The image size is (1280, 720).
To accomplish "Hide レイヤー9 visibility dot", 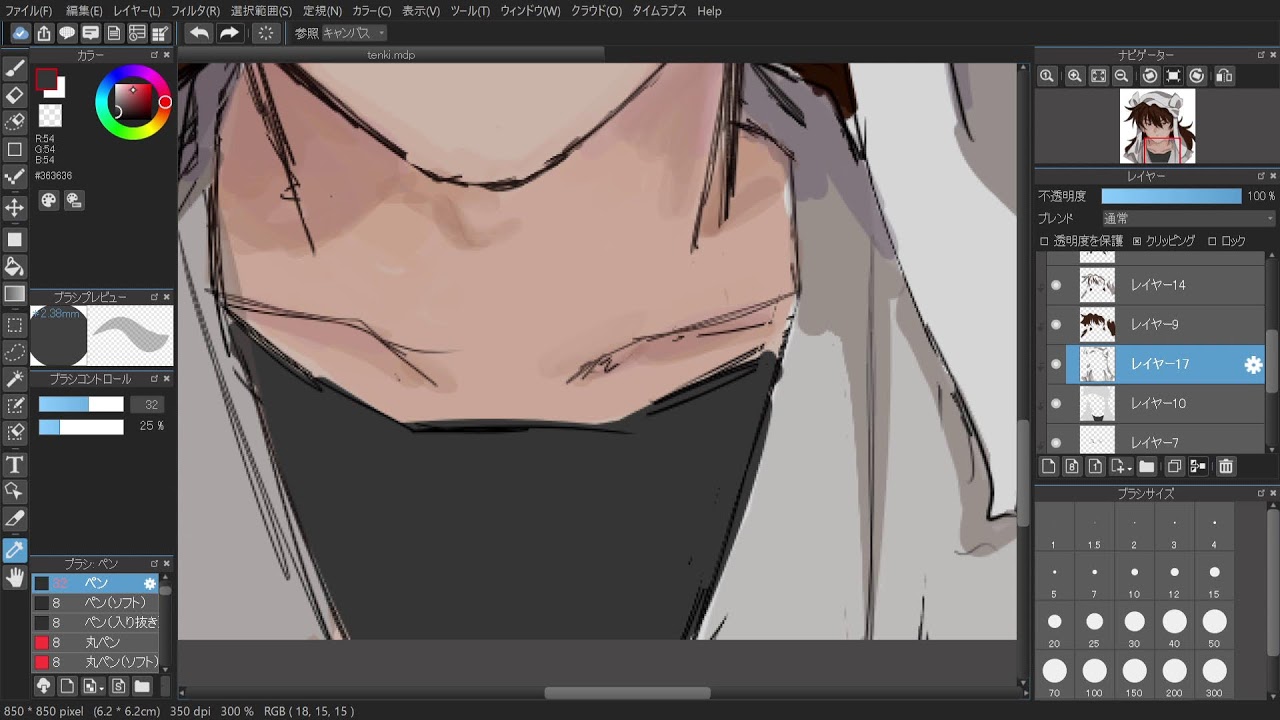I will tap(1055, 324).
